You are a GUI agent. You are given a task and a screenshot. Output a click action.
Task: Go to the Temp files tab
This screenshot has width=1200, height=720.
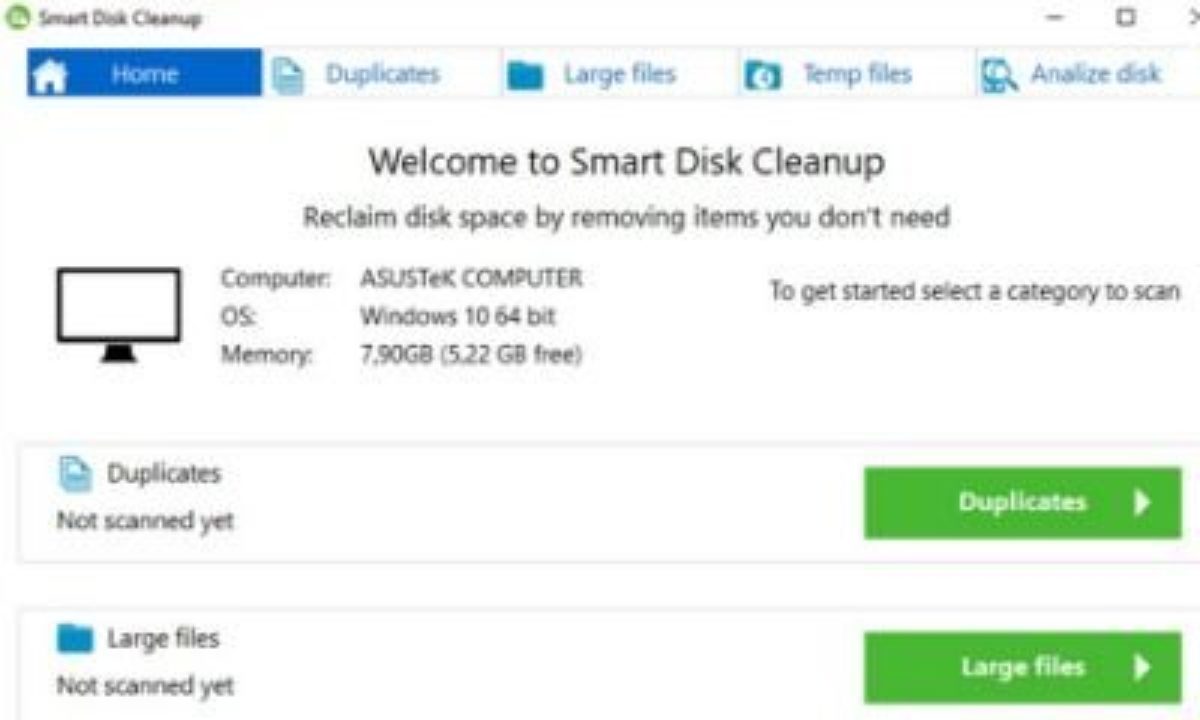click(857, 74)
